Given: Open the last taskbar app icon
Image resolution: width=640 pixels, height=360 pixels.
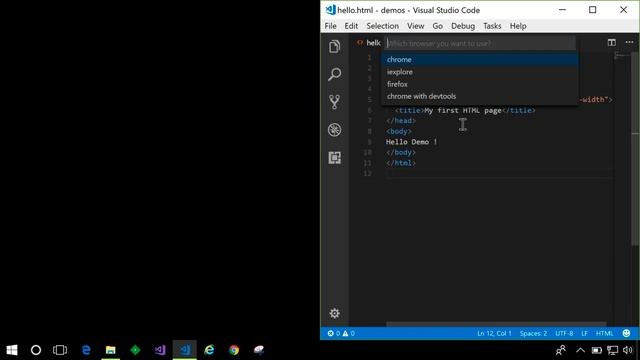Looking at the screenshot, I should coord(259,350).
